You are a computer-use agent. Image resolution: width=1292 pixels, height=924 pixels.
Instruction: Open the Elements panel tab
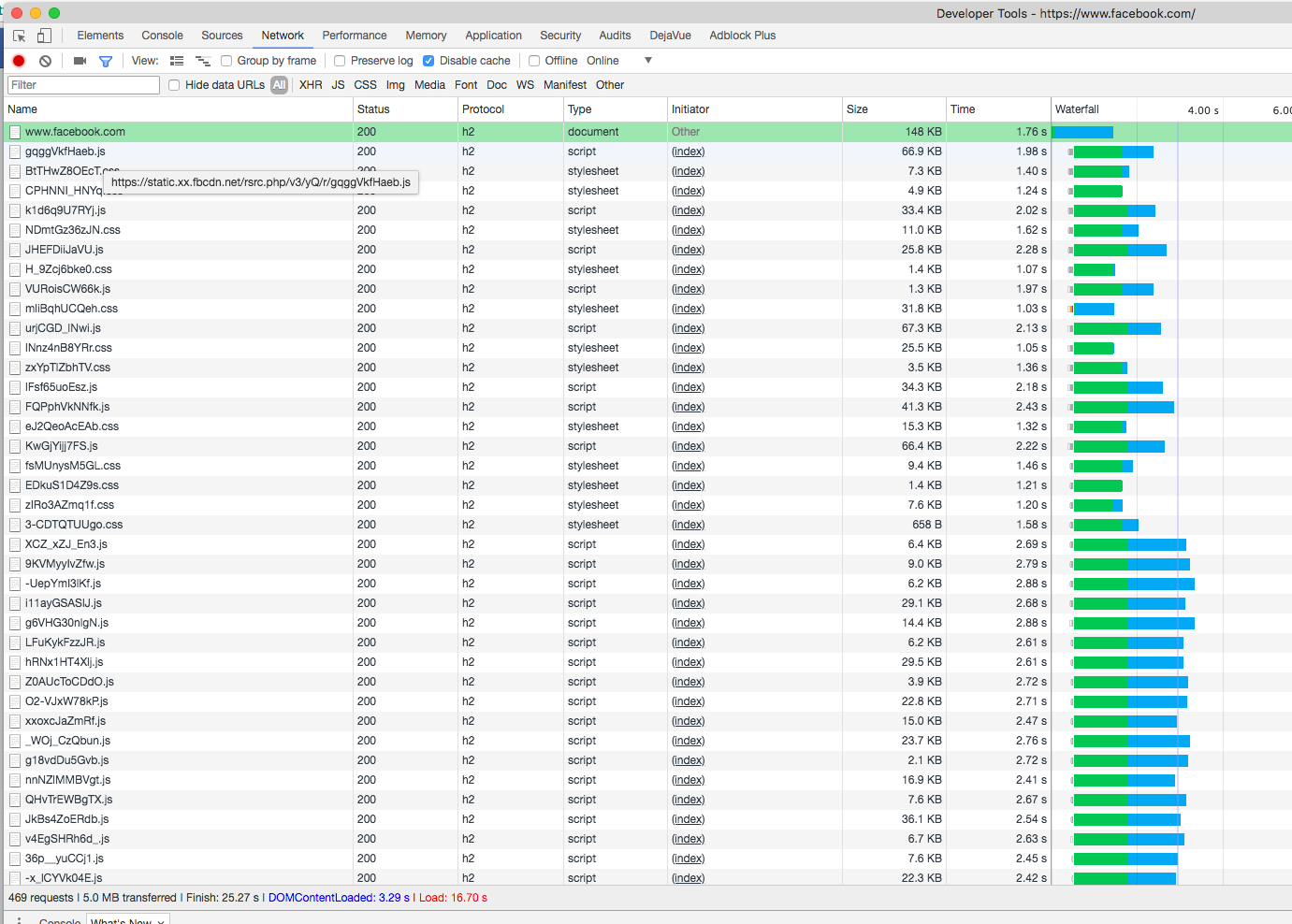[100, 36]
